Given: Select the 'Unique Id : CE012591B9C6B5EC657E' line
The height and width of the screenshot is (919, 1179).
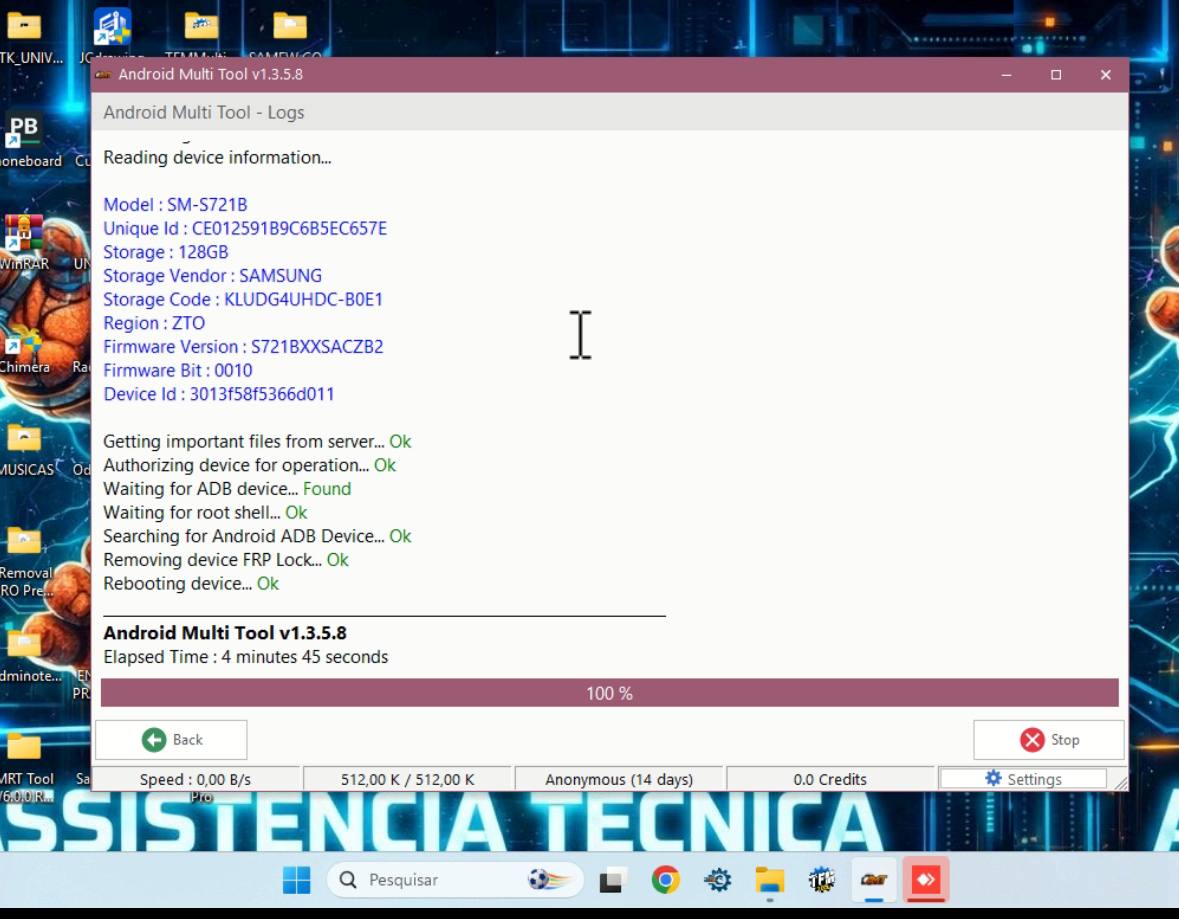Looking at the screenshot, I should tap(245, 229).
